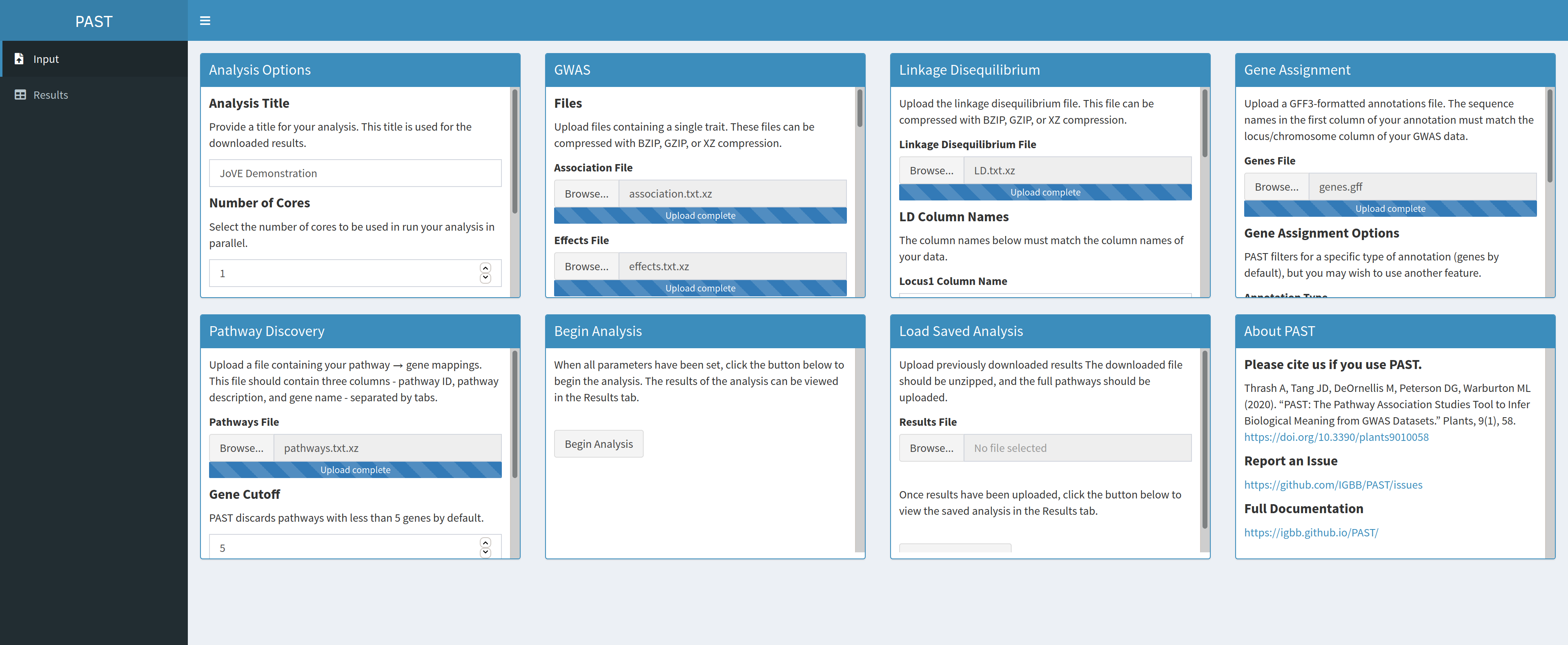This screenshot has height=645, width=1568.
Task: Select the Input tab in sidebar
Action: tap(46, 59)
